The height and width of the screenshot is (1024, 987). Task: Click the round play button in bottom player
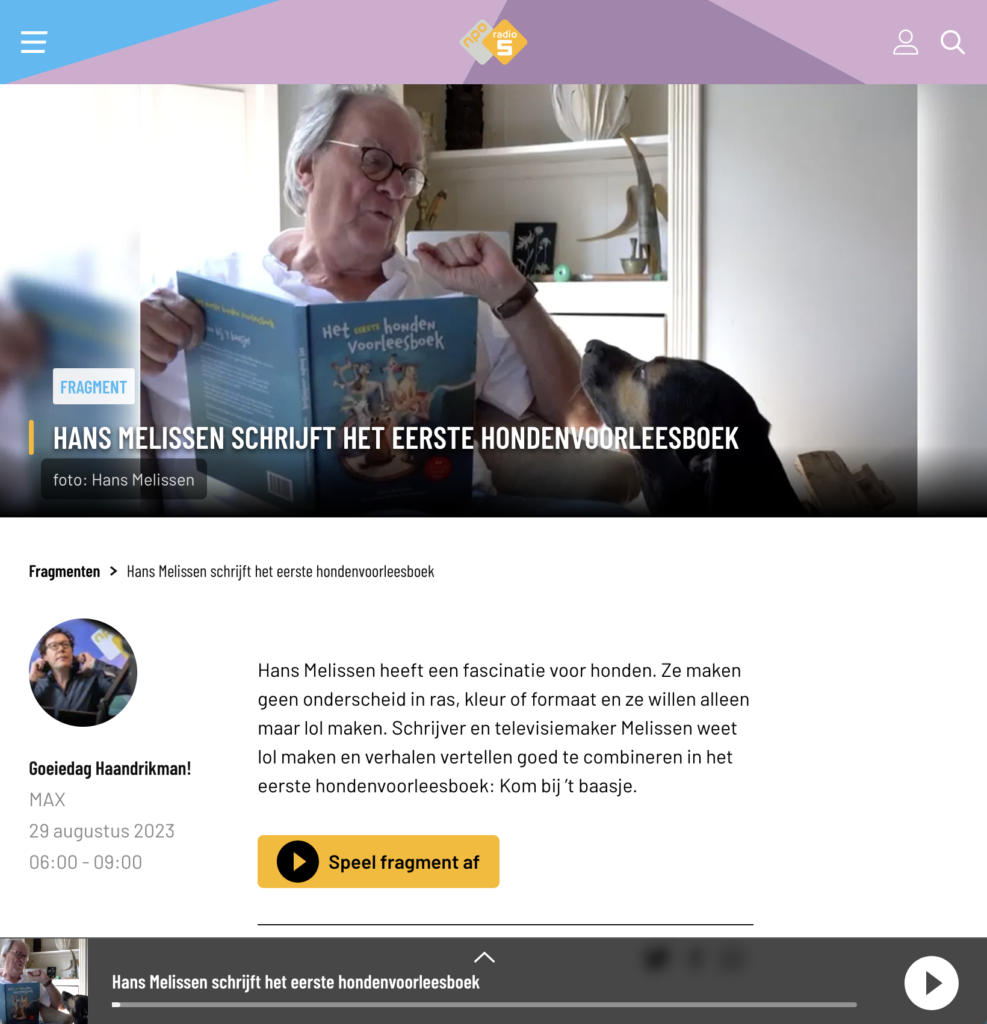tap(931, 982)
